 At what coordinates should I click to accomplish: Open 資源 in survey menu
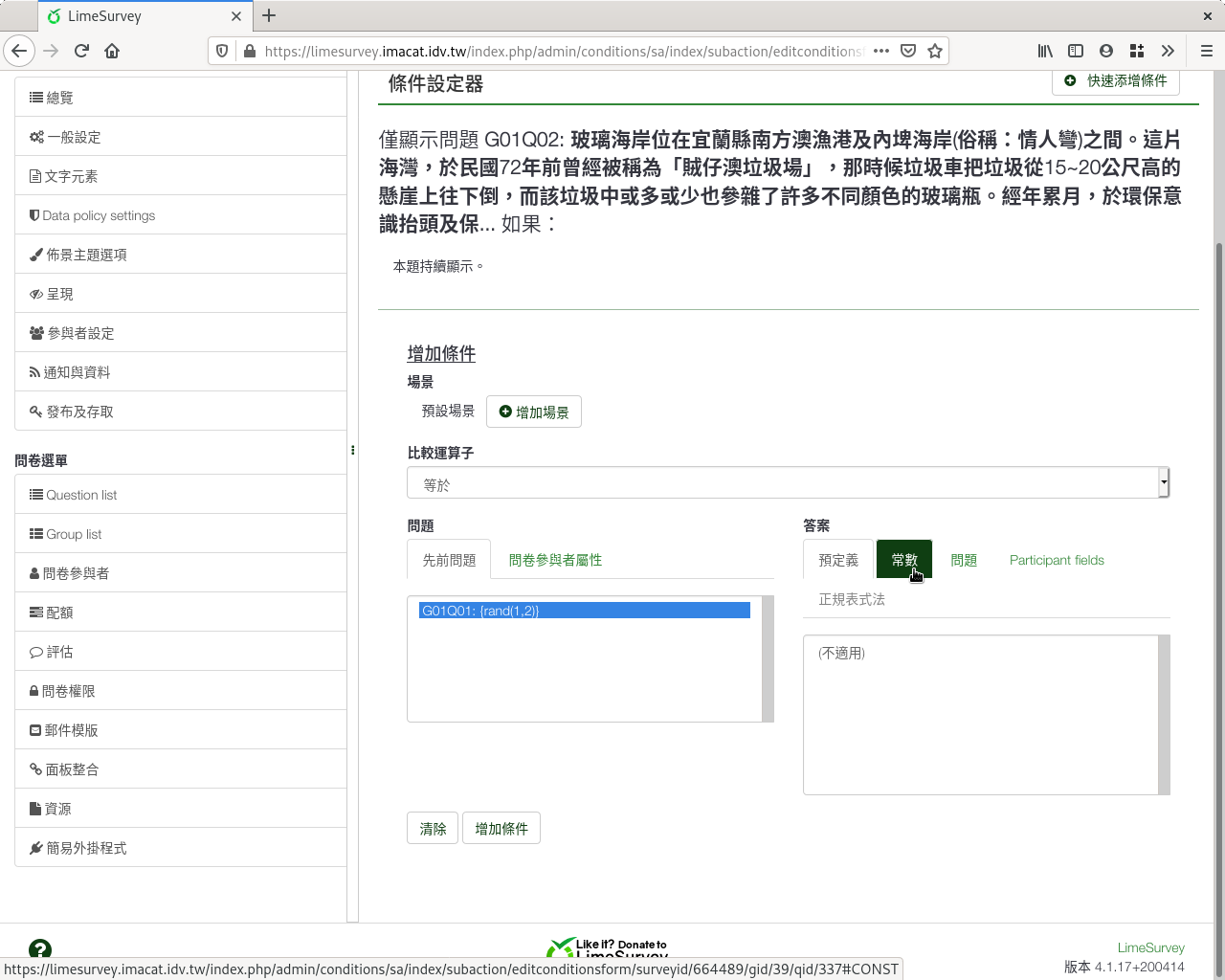click(x=181, y=809)
